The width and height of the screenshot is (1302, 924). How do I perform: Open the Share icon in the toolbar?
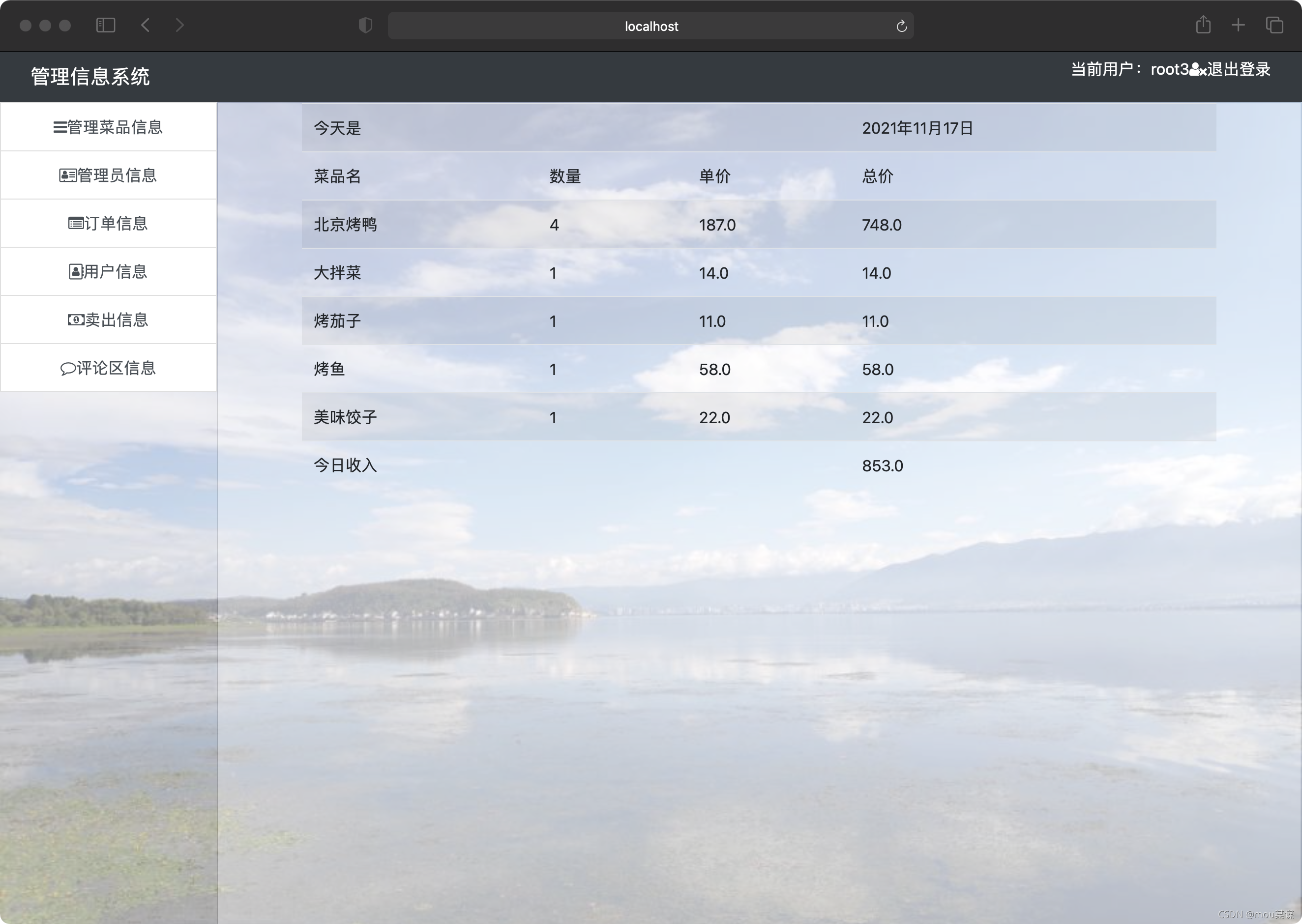pyautogui.click(x=1203, y=25)
